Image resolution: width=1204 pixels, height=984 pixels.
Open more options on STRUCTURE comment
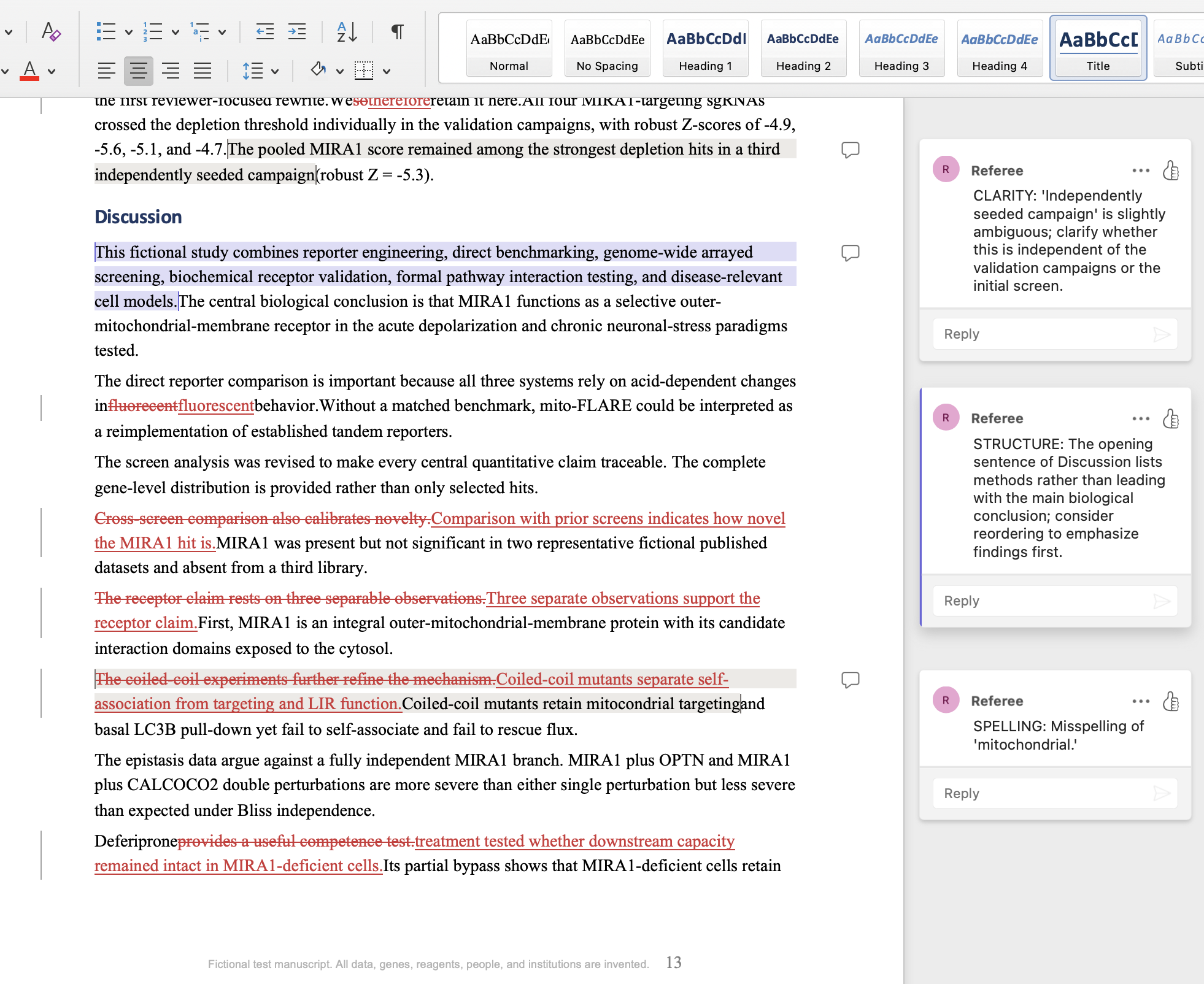tap(1141, 418)
